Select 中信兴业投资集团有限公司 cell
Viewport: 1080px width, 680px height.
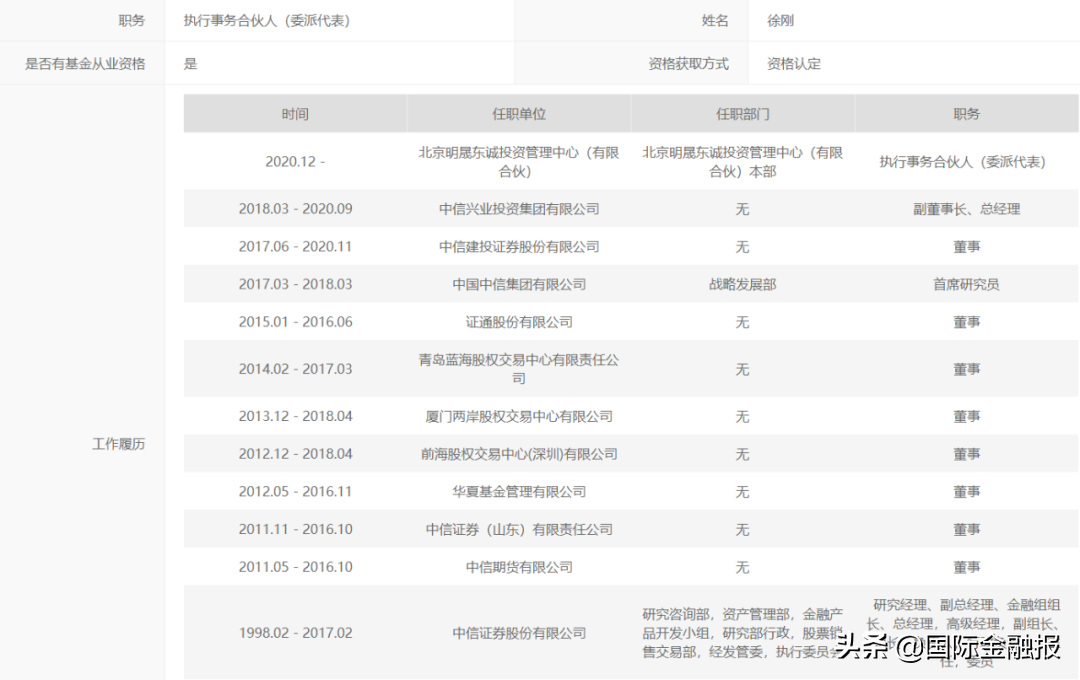[x=519, y=209]
